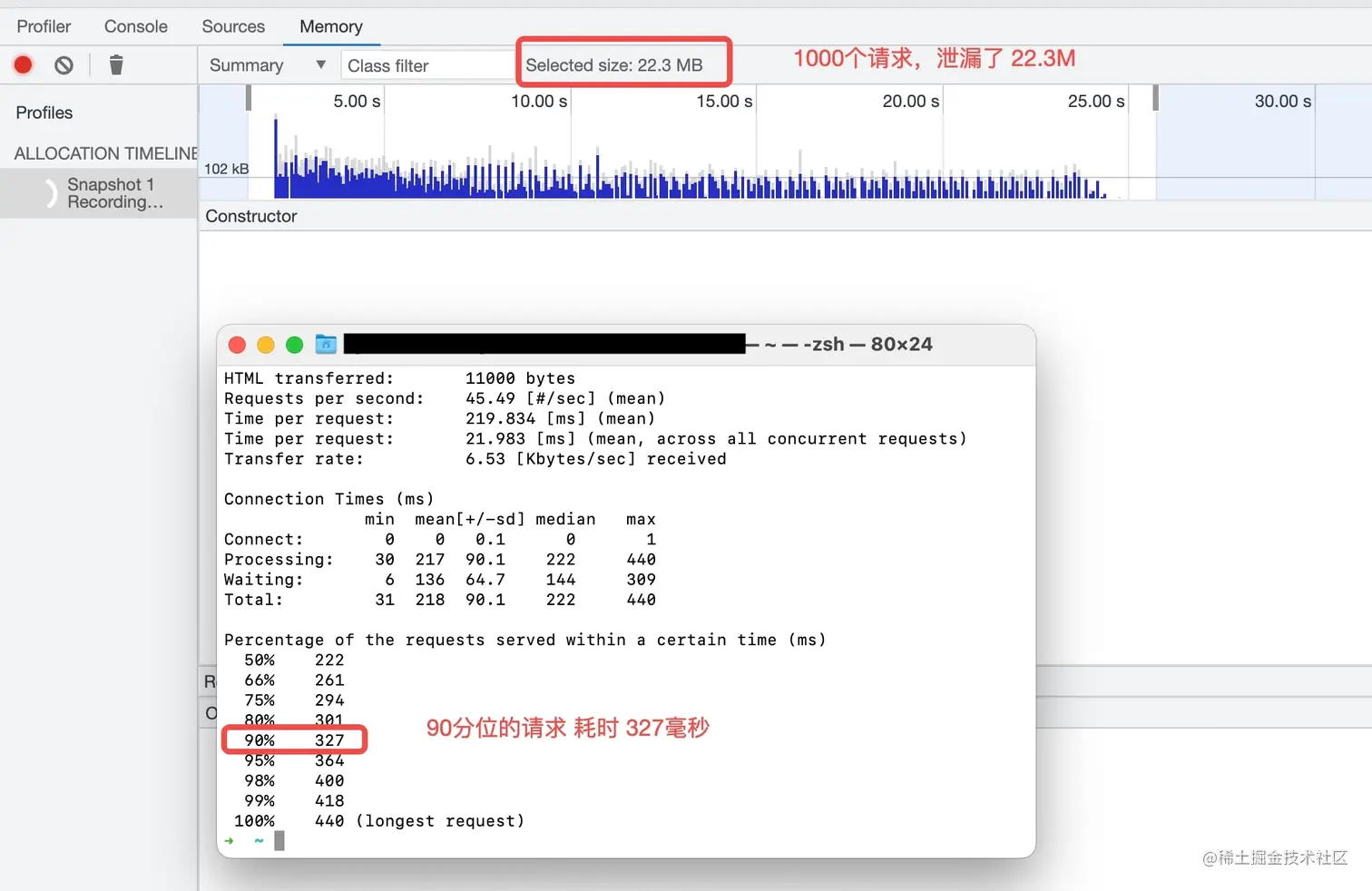The image size is (1372, 891).
Task: Maximize the terminal window with the green button
Action: click(x=294, y=345)
